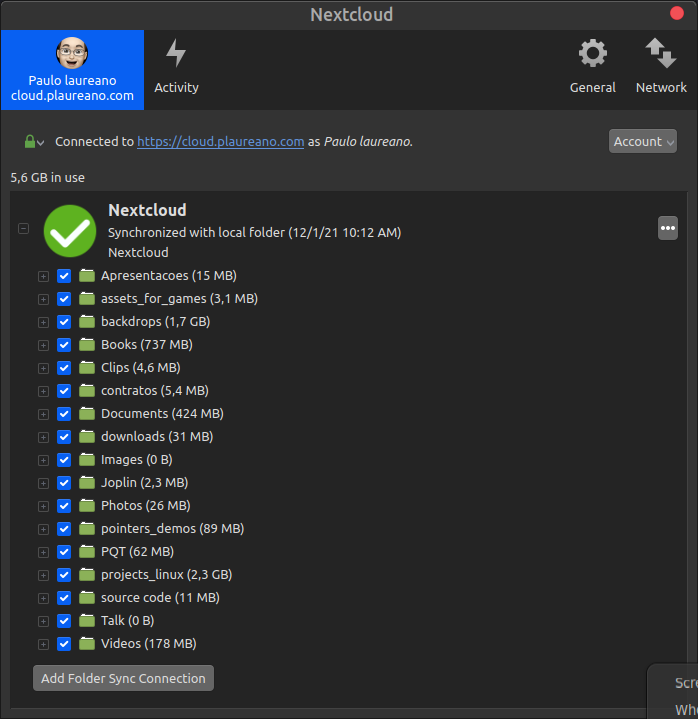The image size is (698, 719).
Task: Expand the Books folder
Action: [44, 345]
